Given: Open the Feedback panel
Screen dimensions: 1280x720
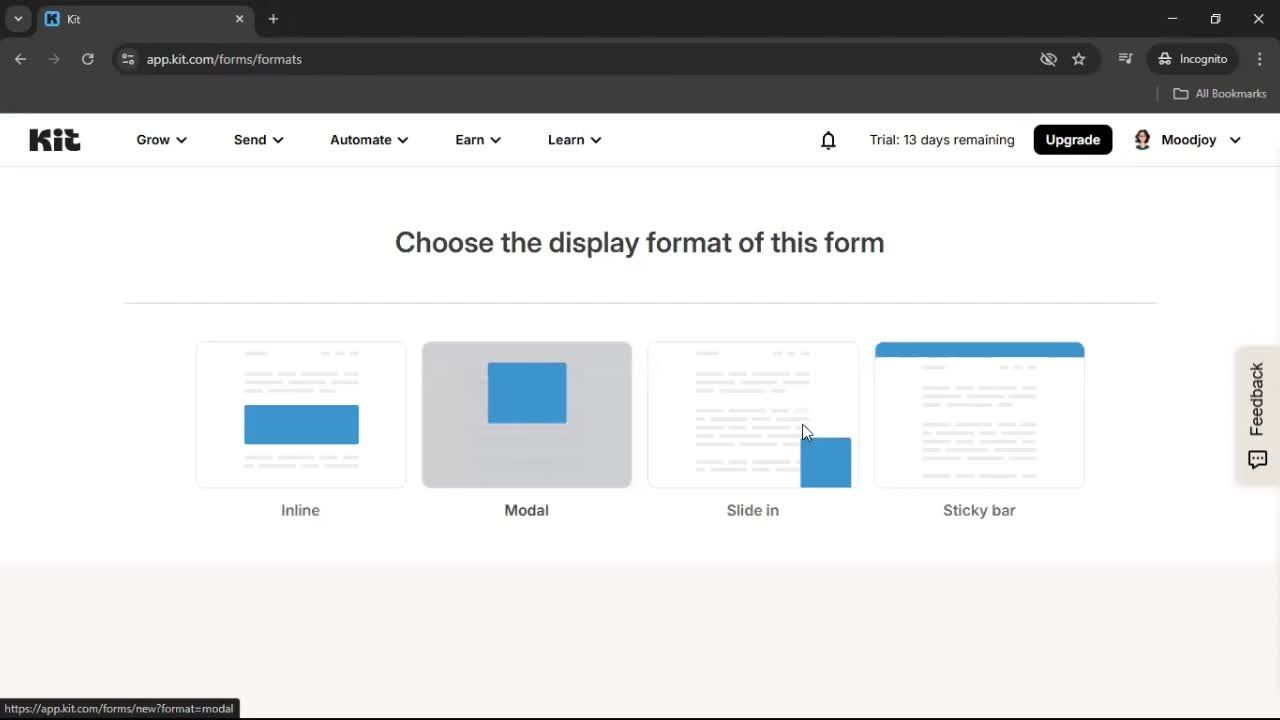Looking at the screenshot, I should pyautogui.click(x=1256, y=399).
